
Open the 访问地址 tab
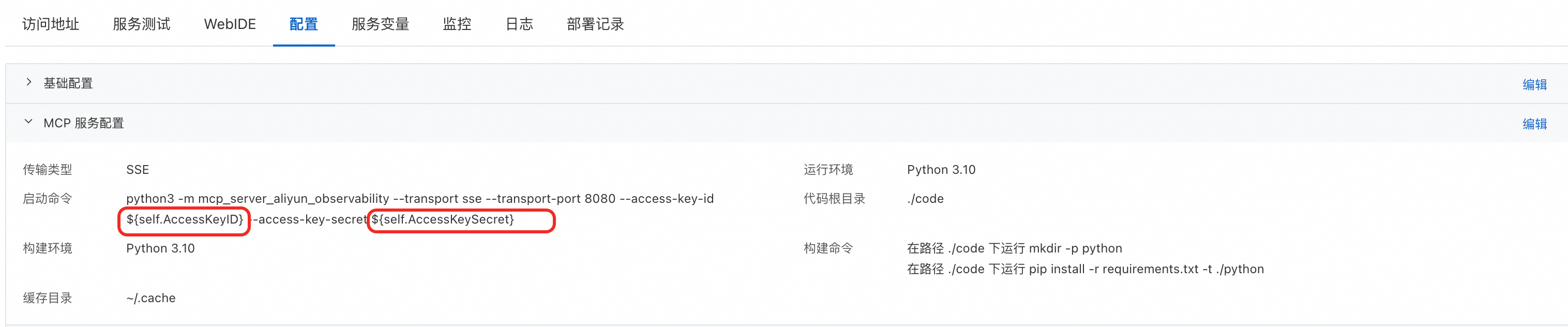point(51,24)
